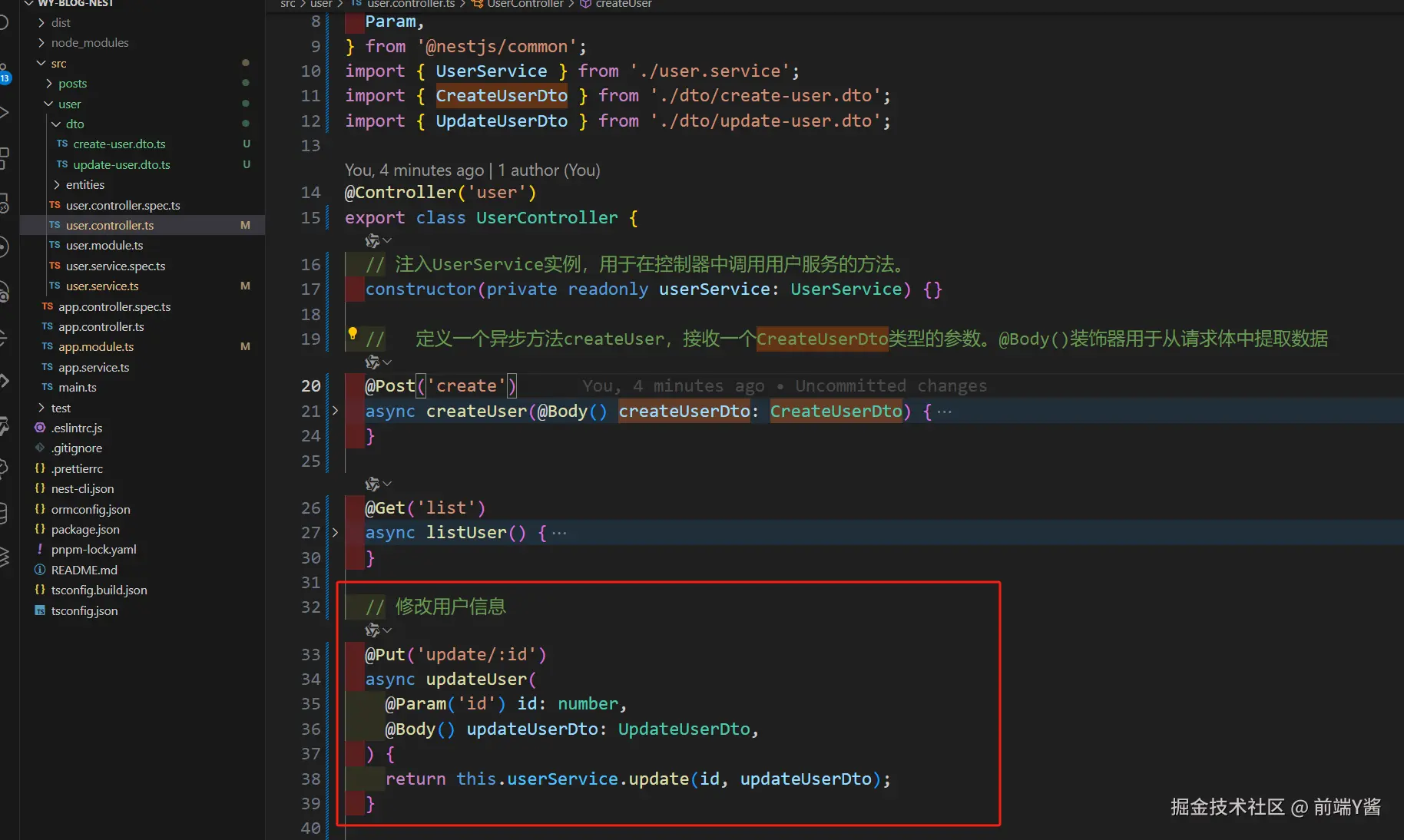Expand the node_modules folder
This screenshot has height=840, width=1404.
(x=41, y=42)
